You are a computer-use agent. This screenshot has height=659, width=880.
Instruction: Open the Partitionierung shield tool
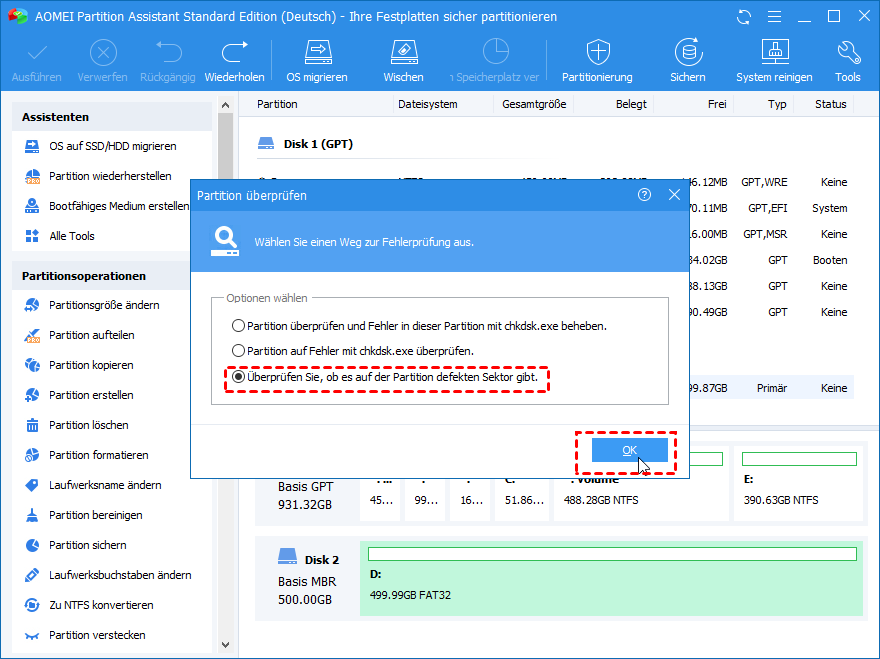598,61
